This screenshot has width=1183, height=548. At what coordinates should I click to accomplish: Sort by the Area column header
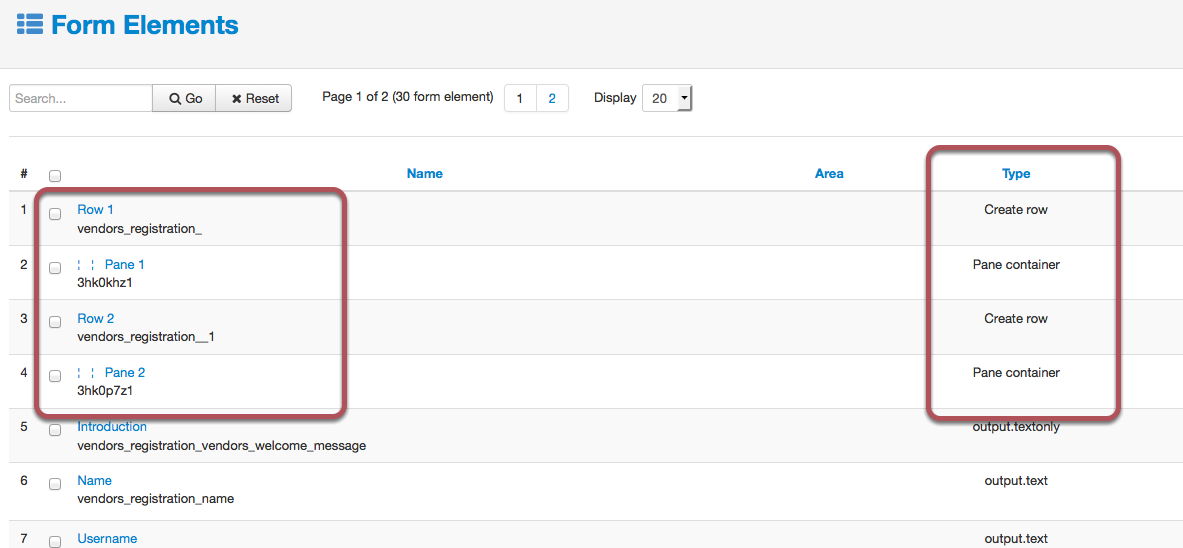829,174
